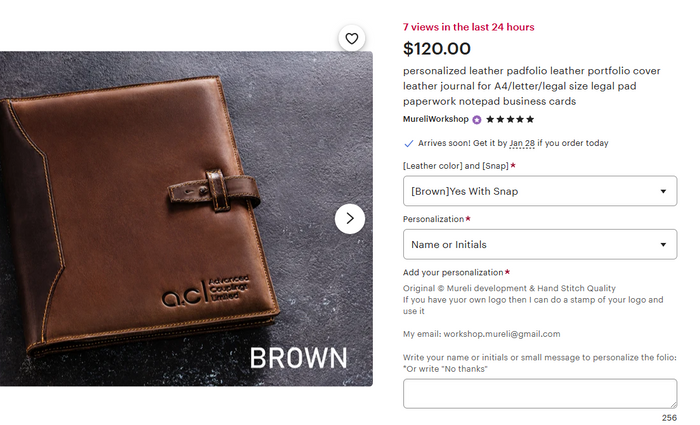Click the 7 views in last 24 hours notice
Viewport: 700px width, 425px height.
pos(468,27)
